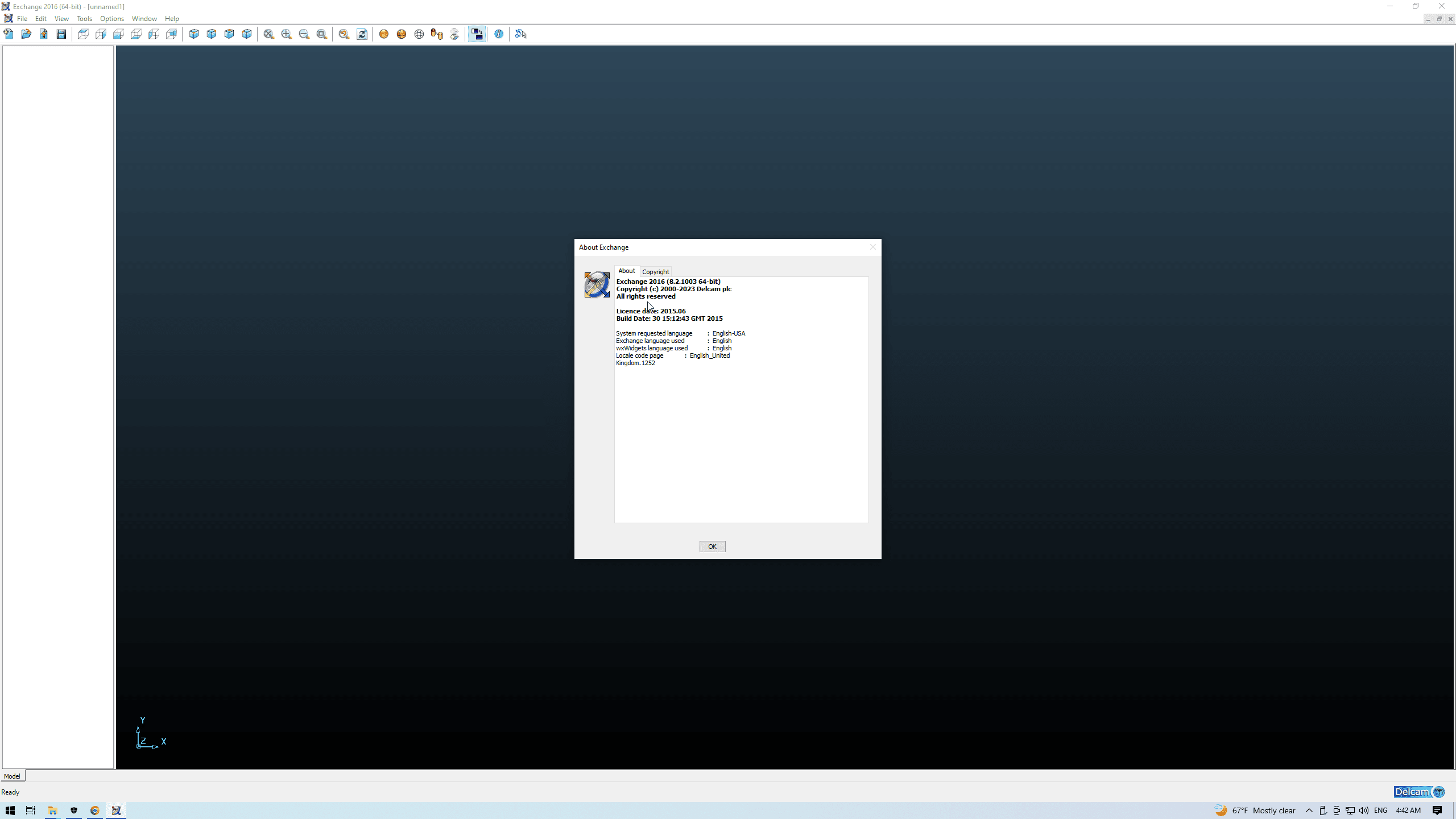Image resolution: width=1456 pixels, height=819 pixels.
Task: Click the New file toolbar icon
Action: (9, 34)
